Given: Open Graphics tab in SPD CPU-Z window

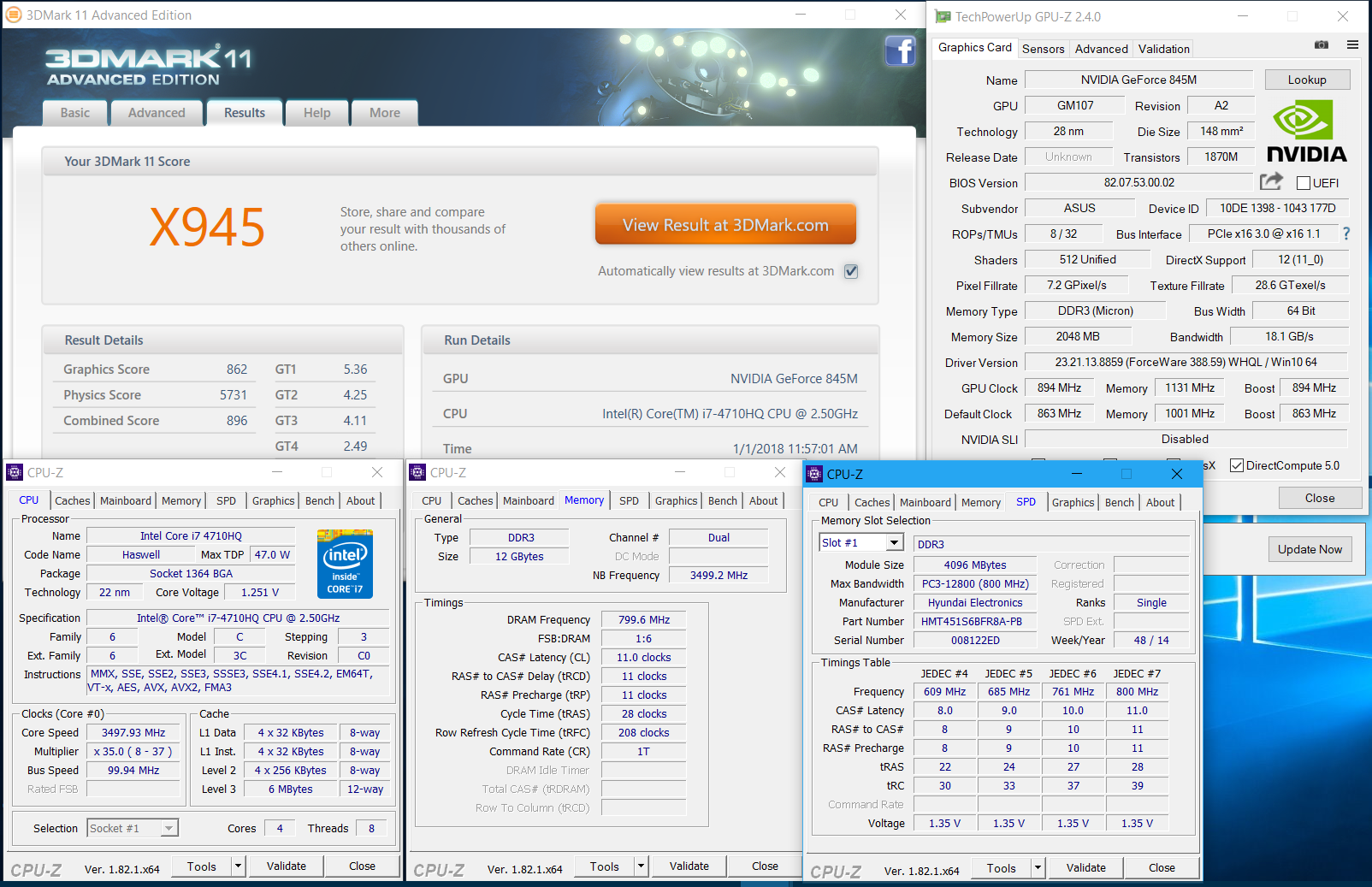Looking at the screenshot, I should coord(1073,503).
